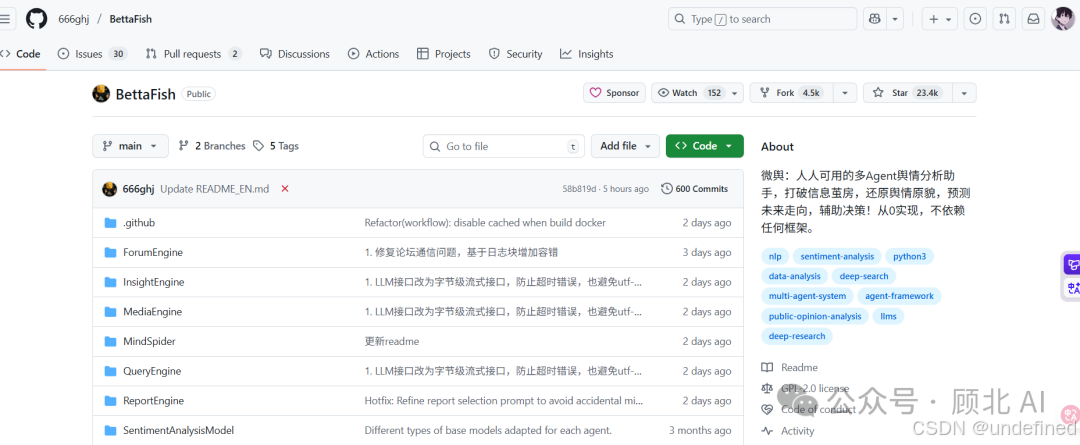Image resolution: width=1080 pixels, height=445 pixels.
Task: Open the Update README_EN.md commit message
Action: (214, 189)
